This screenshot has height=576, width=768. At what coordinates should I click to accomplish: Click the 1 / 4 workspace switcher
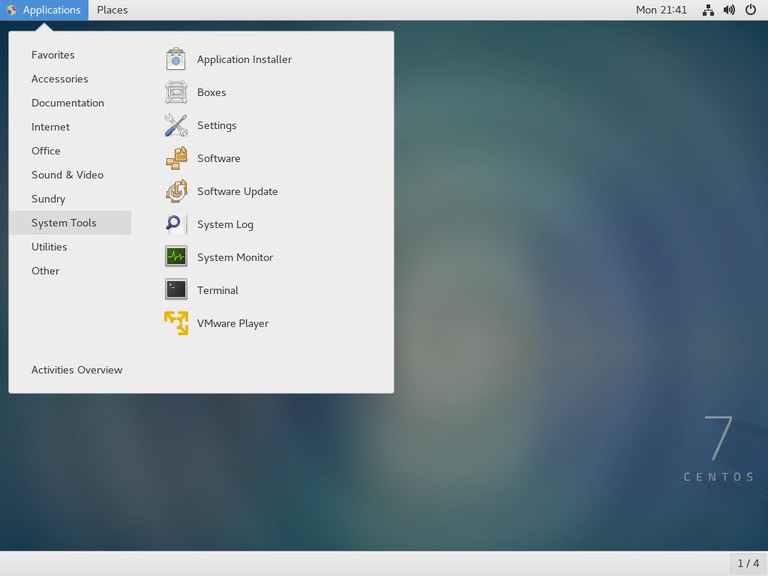click(747, 563)
